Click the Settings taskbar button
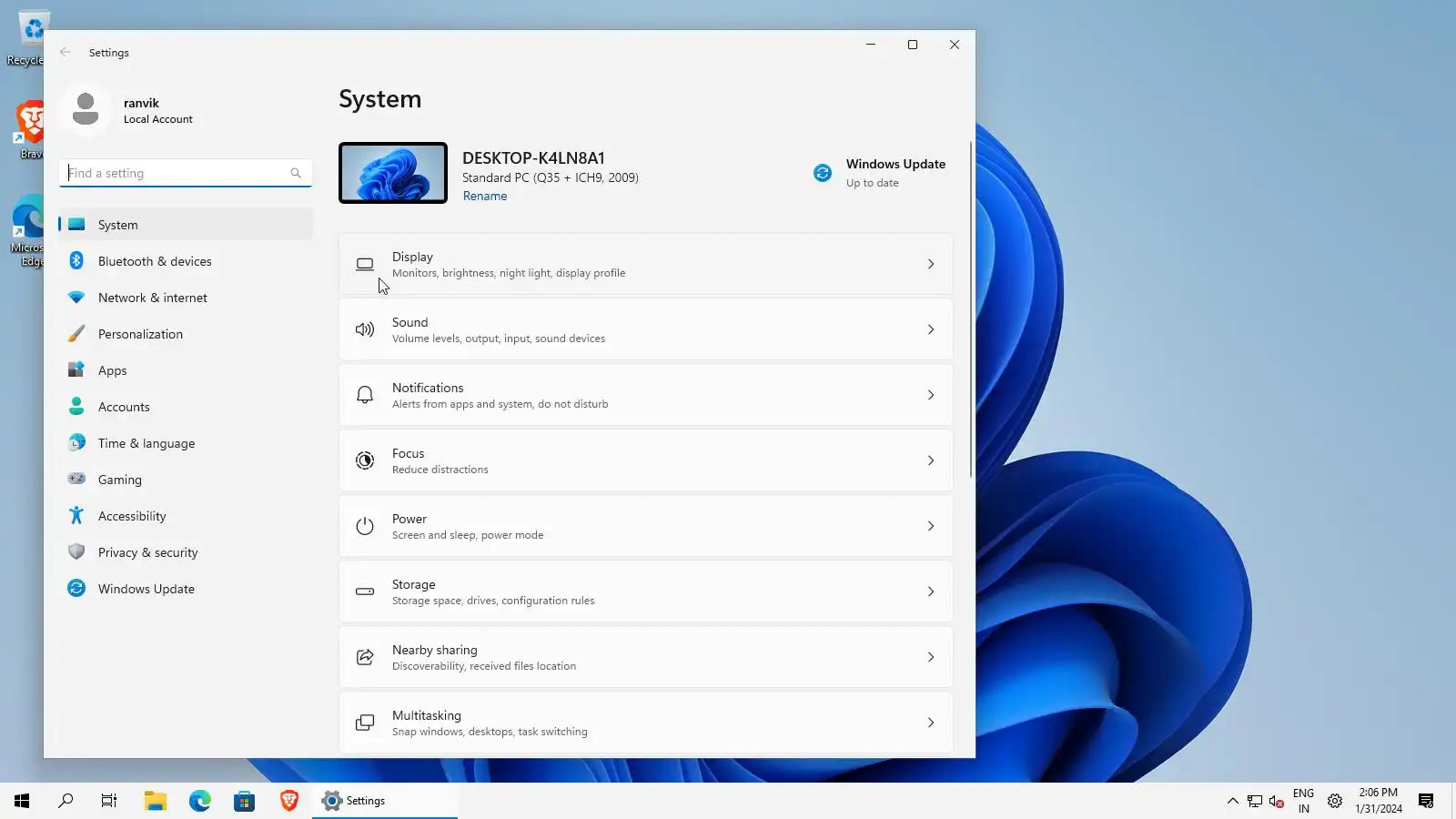Image resolution: width=1456 pixels, height=819 pixels. (x=385, y=801)
